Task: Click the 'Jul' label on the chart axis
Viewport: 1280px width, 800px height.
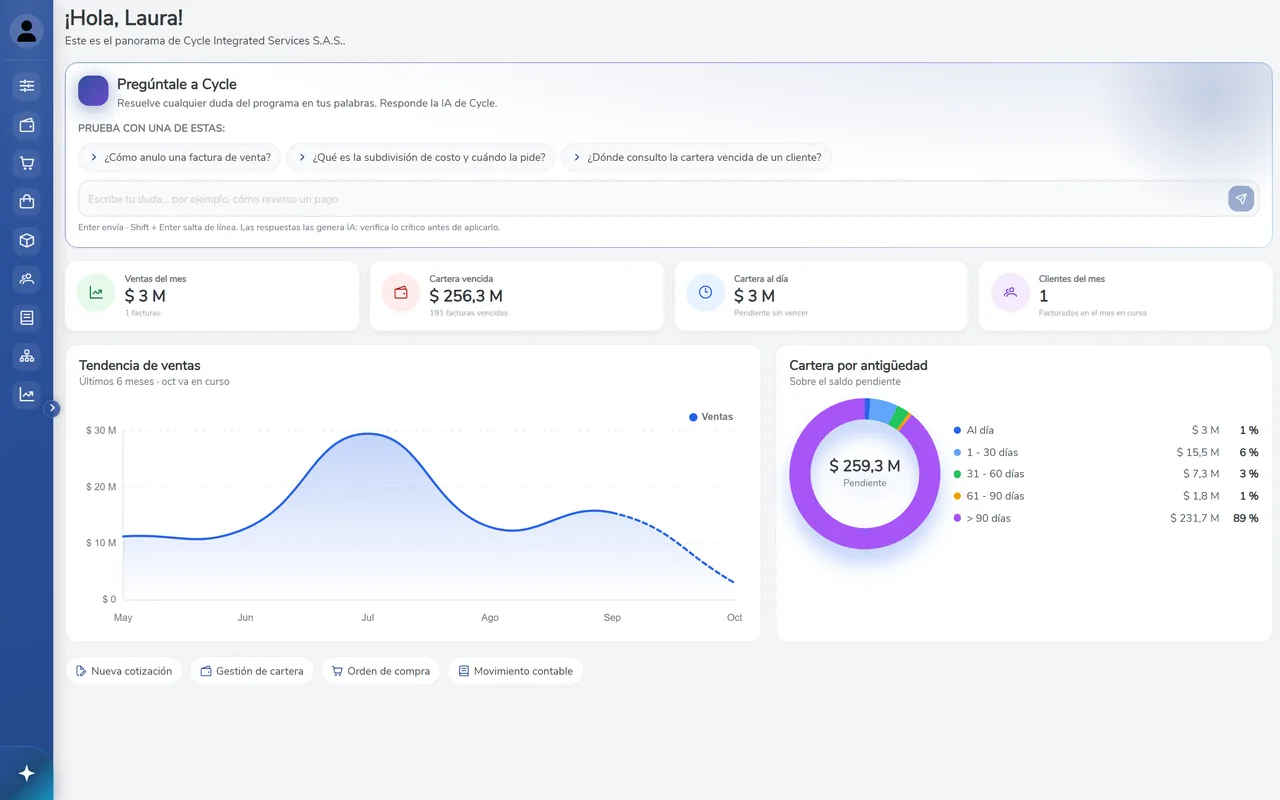Action: click(x=368, y=618)
